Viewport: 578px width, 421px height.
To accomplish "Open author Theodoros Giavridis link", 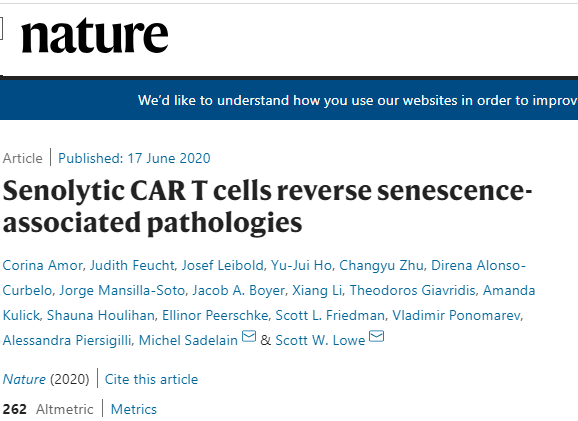I will click(412, 290).
